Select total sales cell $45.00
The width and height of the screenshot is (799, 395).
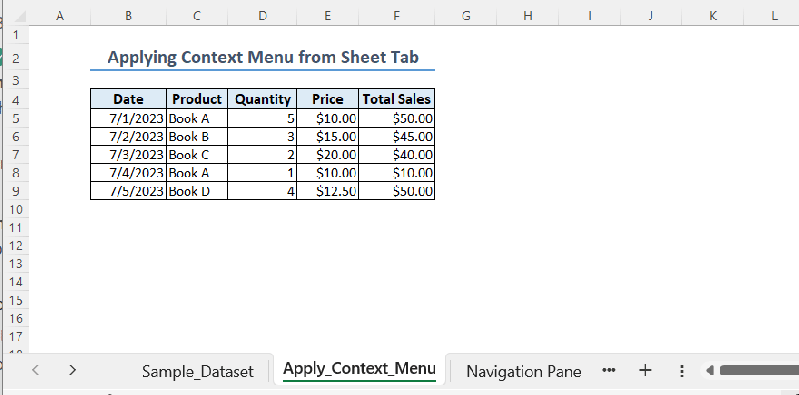[396, 137]
